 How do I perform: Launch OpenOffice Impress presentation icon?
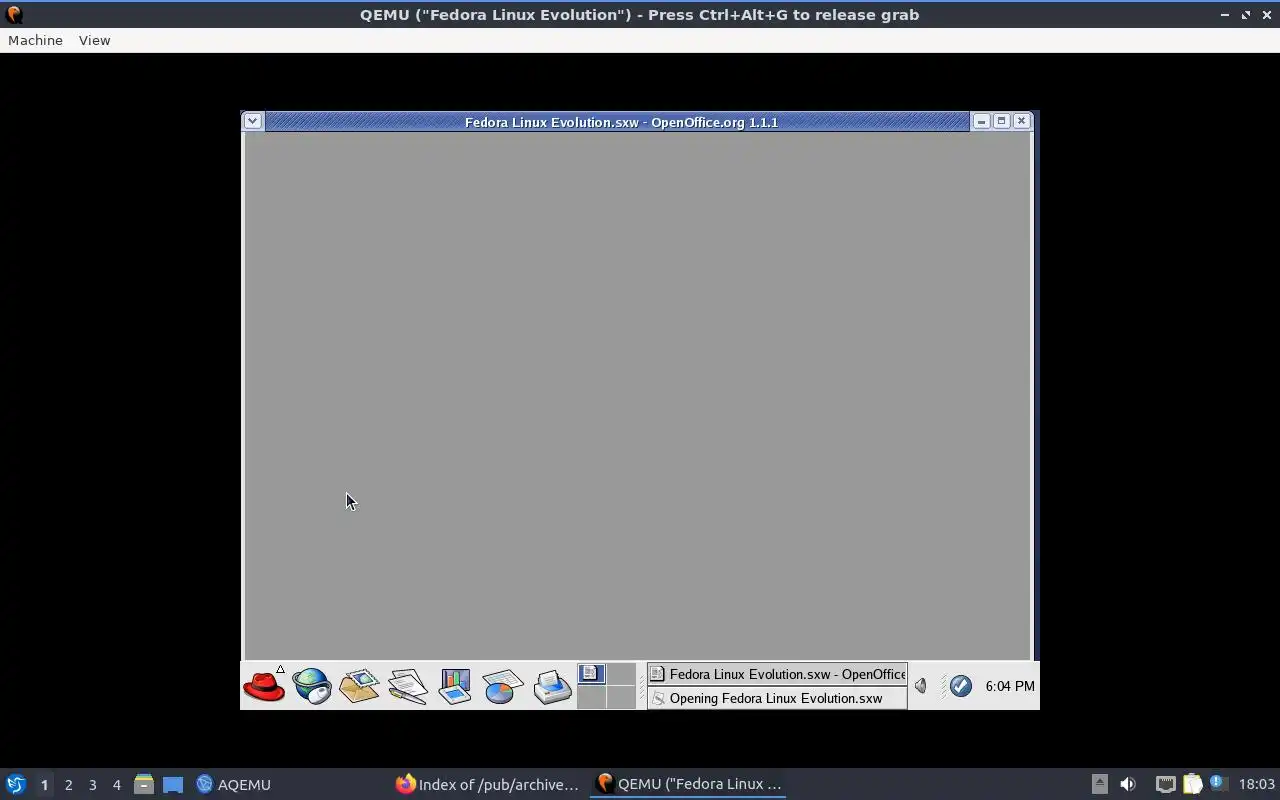coord(454,686)
